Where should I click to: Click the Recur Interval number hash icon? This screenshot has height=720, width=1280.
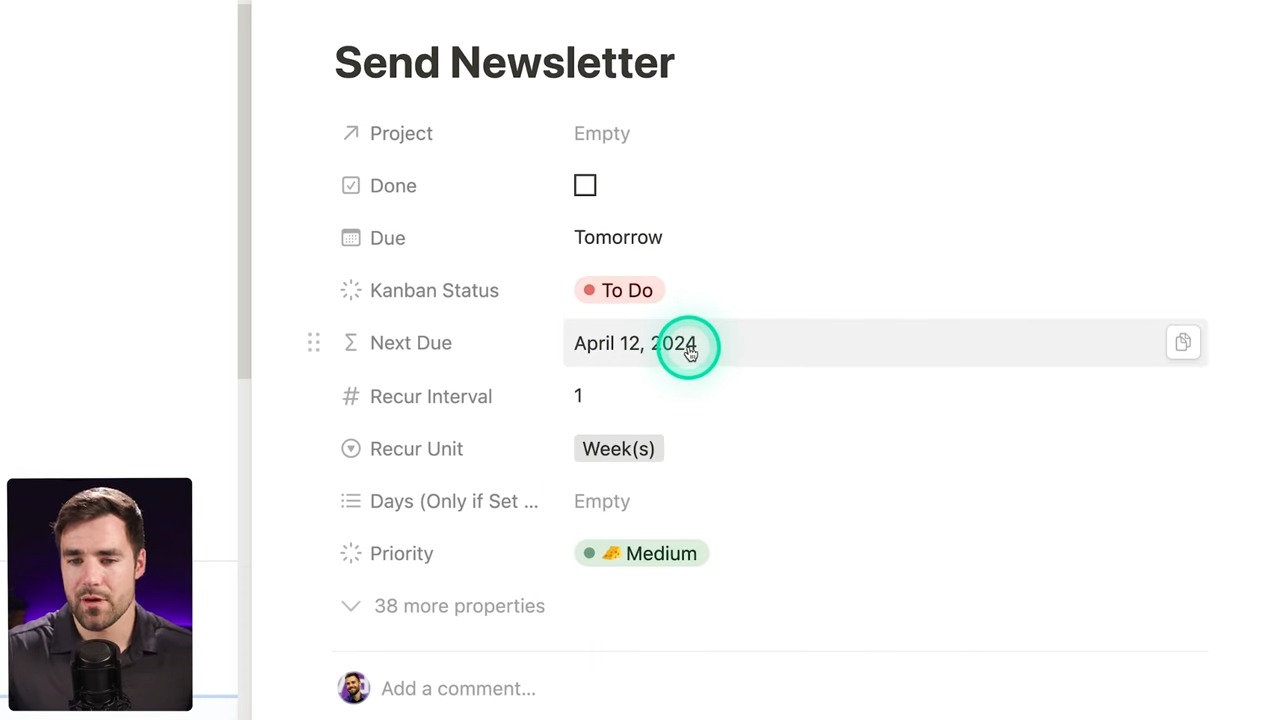click(350, 396)
